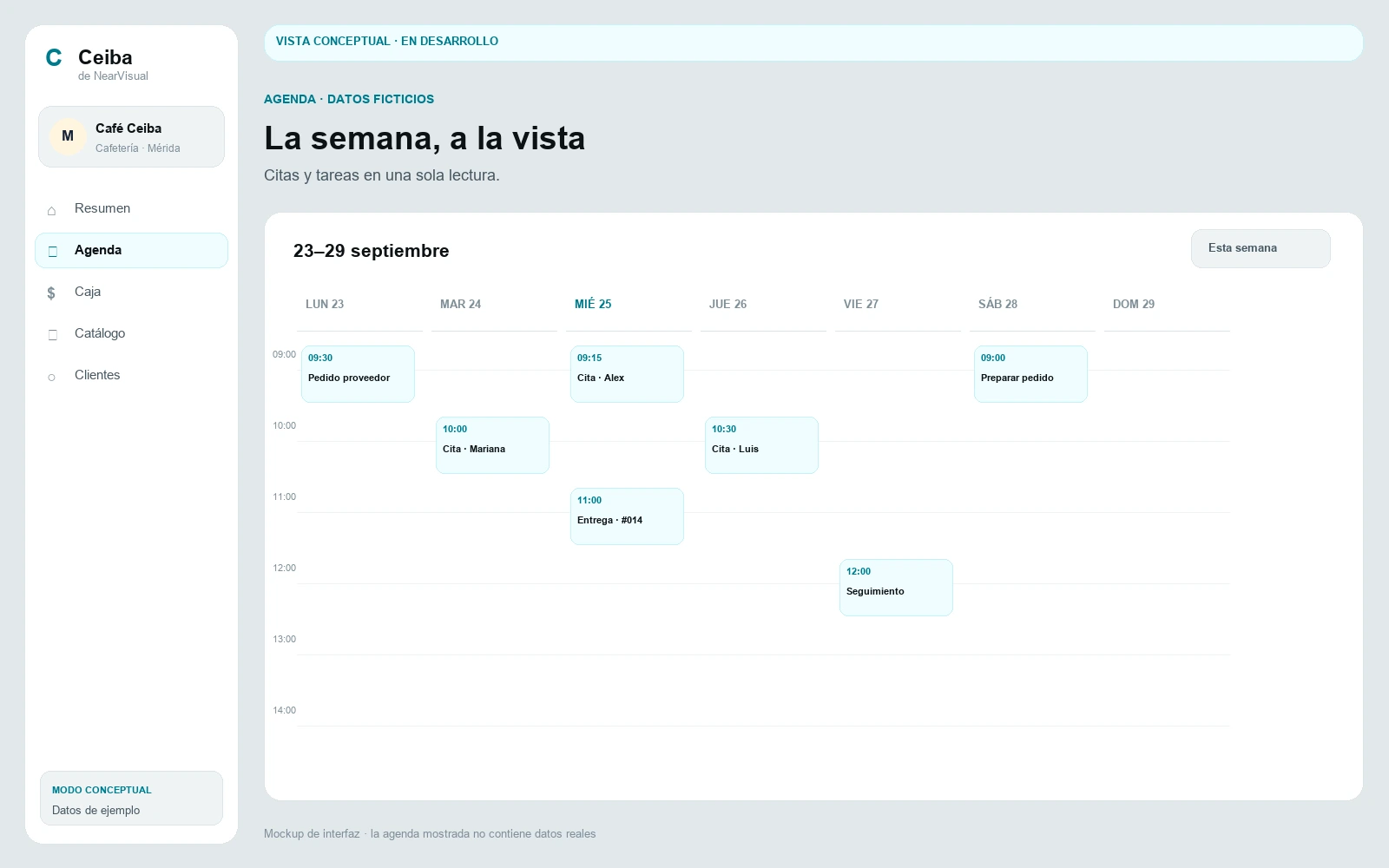Image resolution: width=1389 pixels, height=868 pixels.
Task: Click the circle icon beside Clientes
Action: coord(51,377)
